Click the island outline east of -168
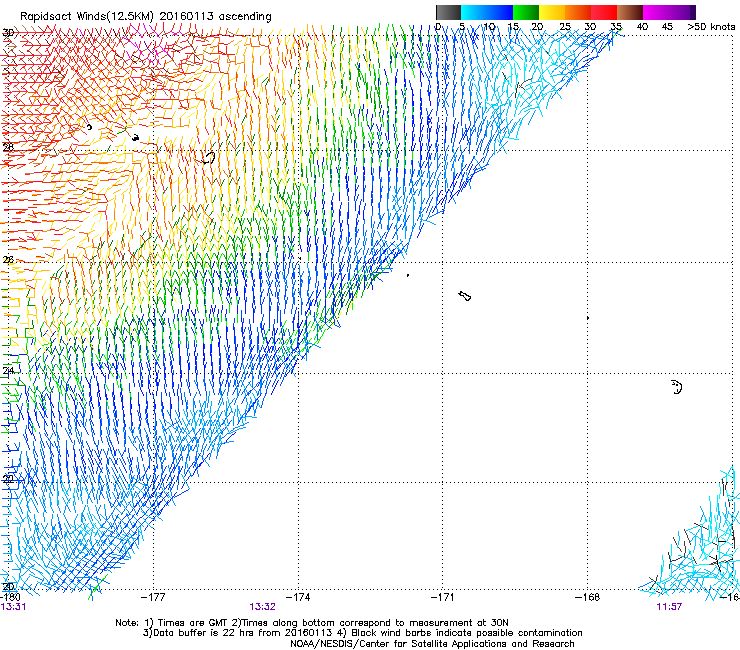The width and height of the screenshot is (740, 650). coord(677,387)
